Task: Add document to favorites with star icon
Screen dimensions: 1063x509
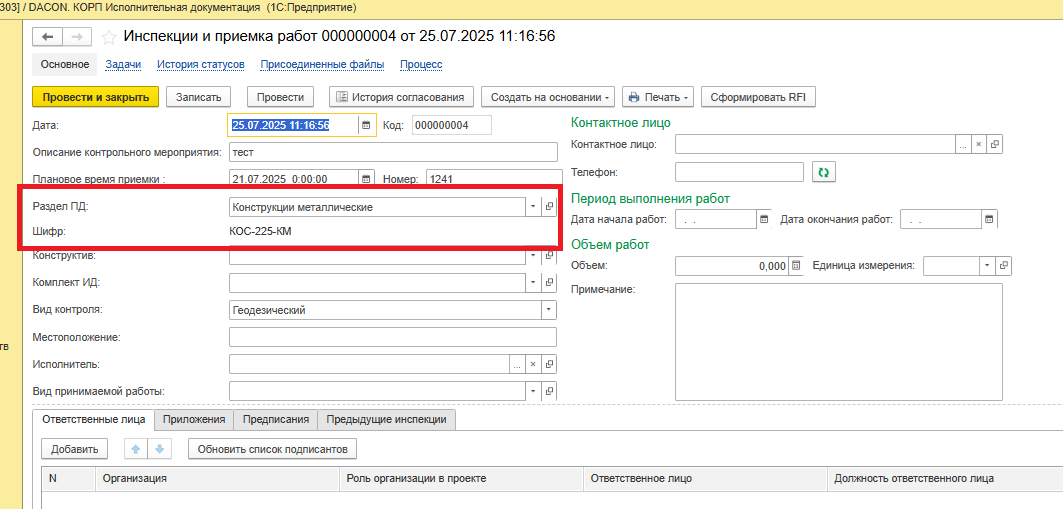Action: [108, 37]
